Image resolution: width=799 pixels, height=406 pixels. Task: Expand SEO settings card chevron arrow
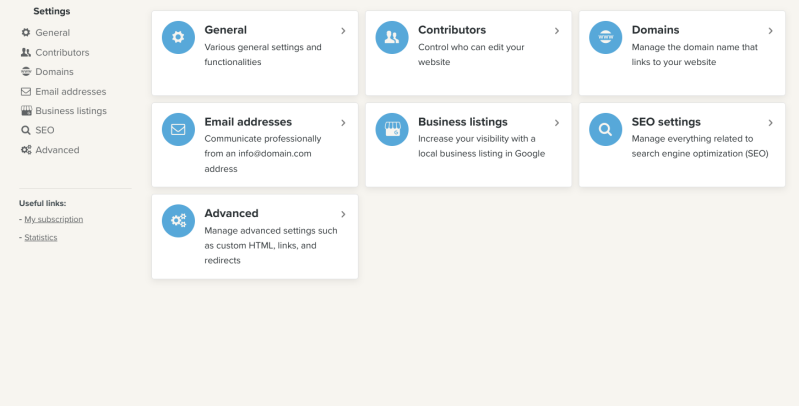tap(770, 123)
